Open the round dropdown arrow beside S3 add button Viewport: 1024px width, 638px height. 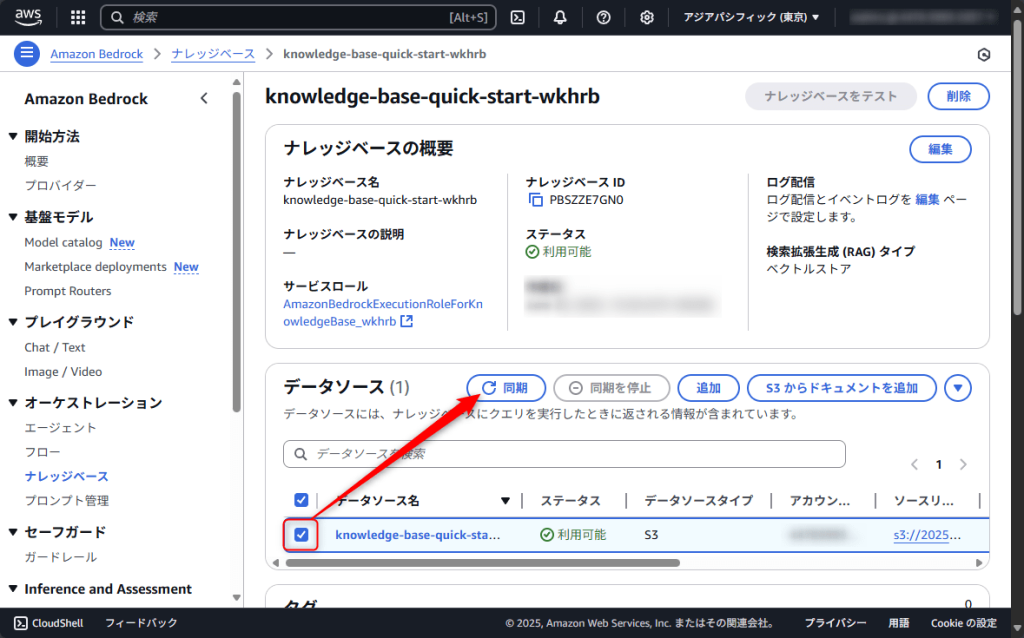pos(957,388)
